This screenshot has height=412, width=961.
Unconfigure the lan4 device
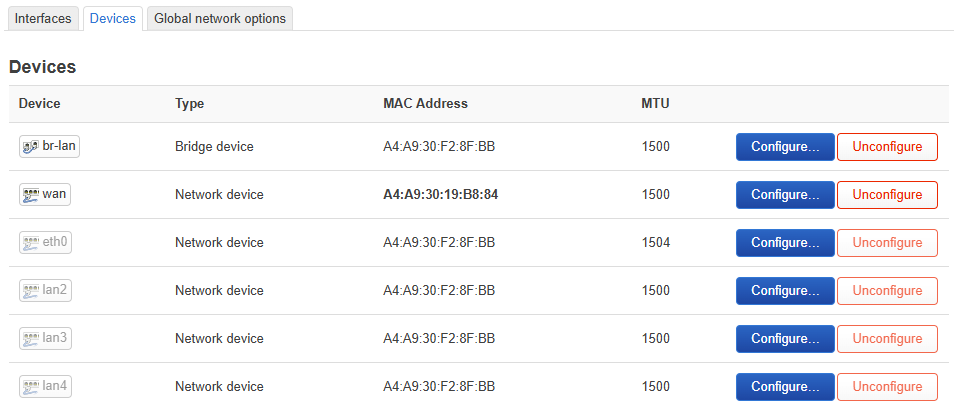point(887,386)
